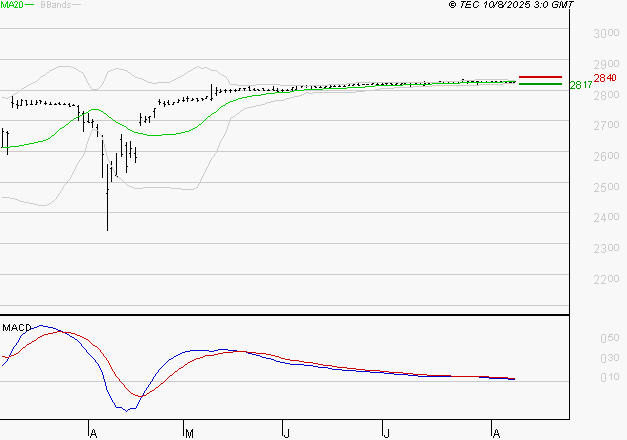This screenshot has width=627, height=440.
Task: Click the 2300 price axis label
Action: (x=606, y=248)
